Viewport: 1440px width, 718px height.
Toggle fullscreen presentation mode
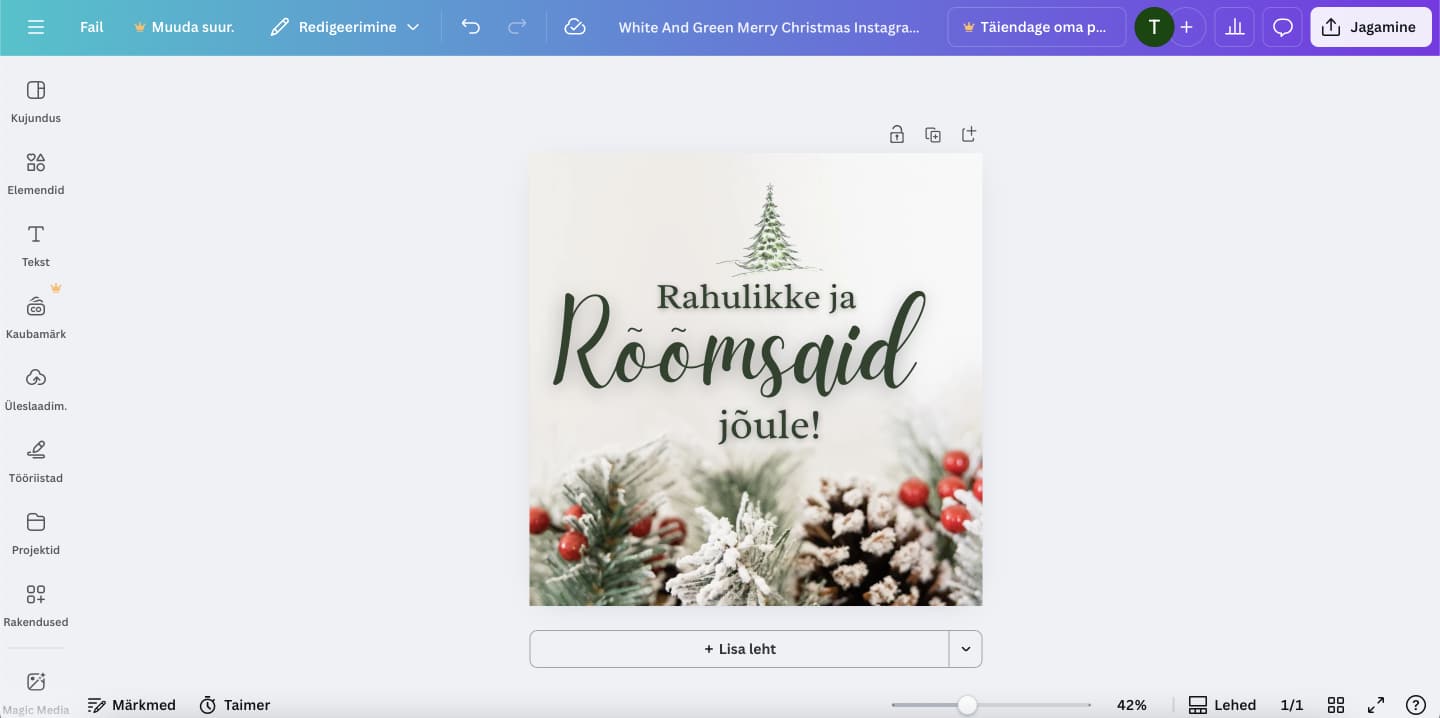click(x=1376, y=705)
